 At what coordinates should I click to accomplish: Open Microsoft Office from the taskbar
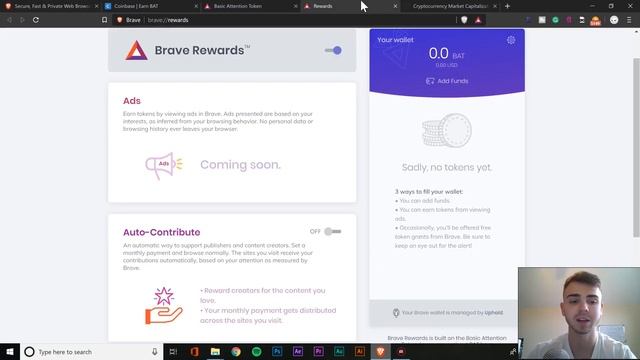click(194, 351)
